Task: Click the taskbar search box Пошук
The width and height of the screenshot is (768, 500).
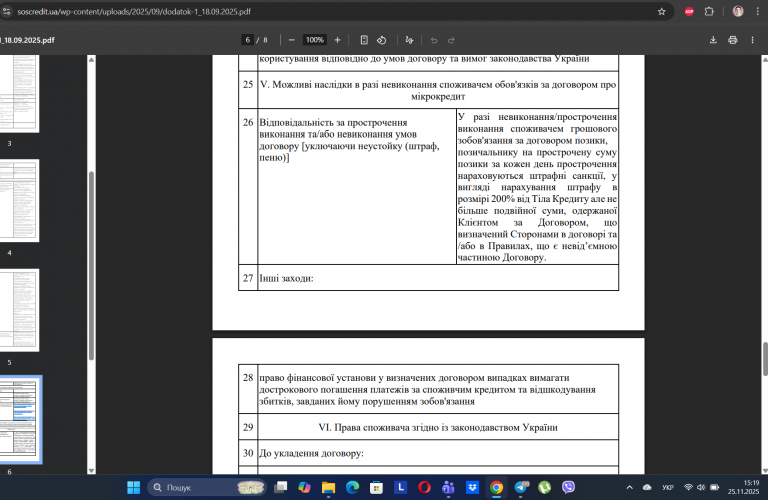Action: 206,487
